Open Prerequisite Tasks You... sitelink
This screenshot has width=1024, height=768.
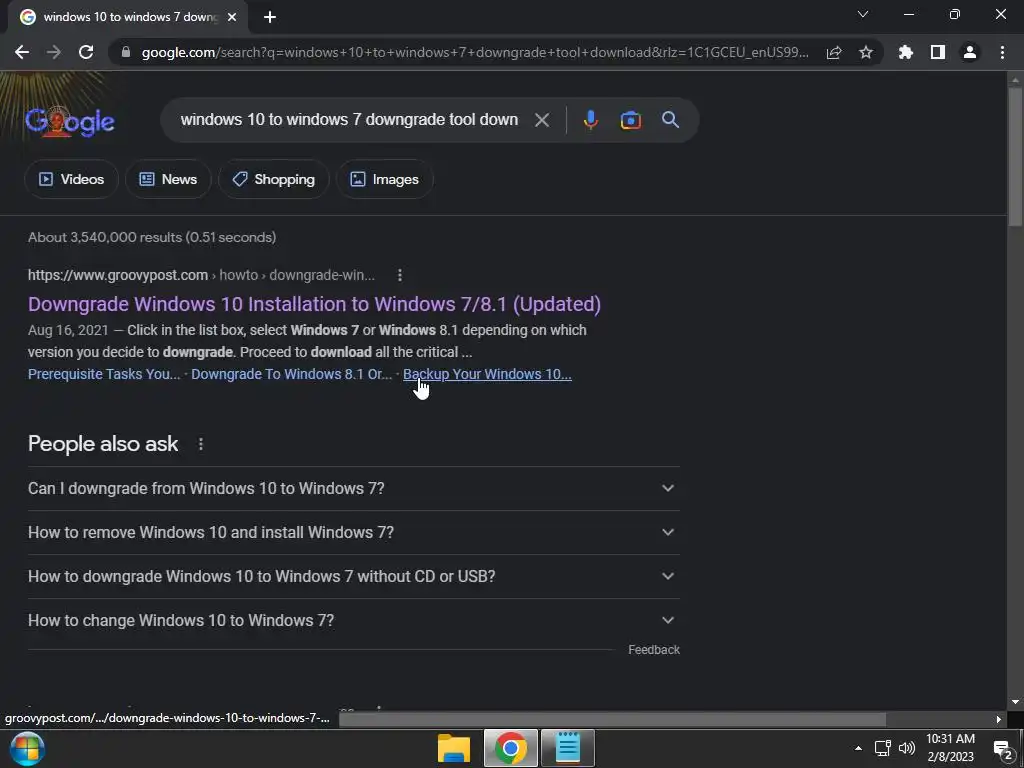pyautogui.click(x=104, y=374)
